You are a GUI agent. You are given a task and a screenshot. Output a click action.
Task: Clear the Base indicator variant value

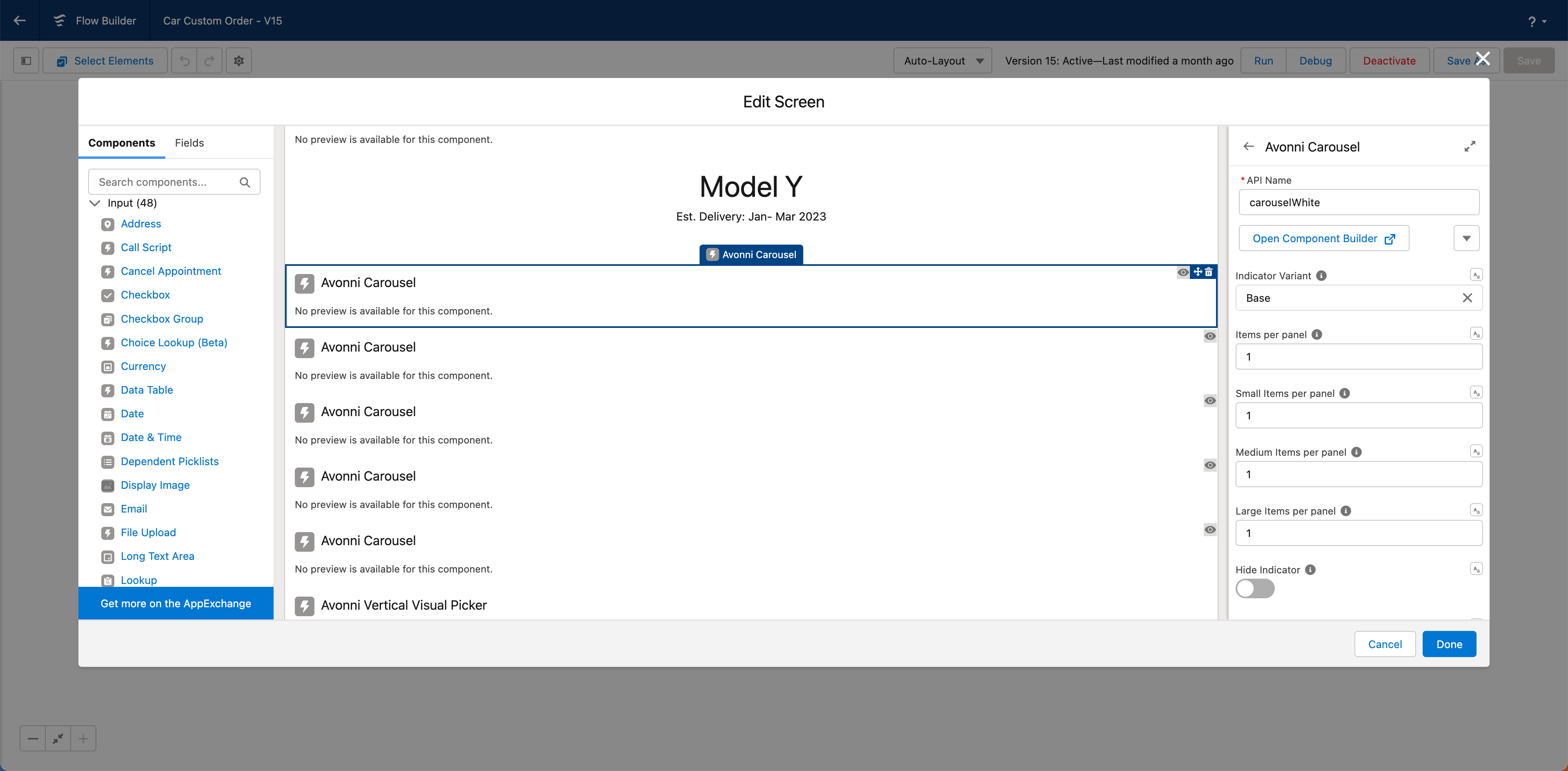(x=1467, y=298)
